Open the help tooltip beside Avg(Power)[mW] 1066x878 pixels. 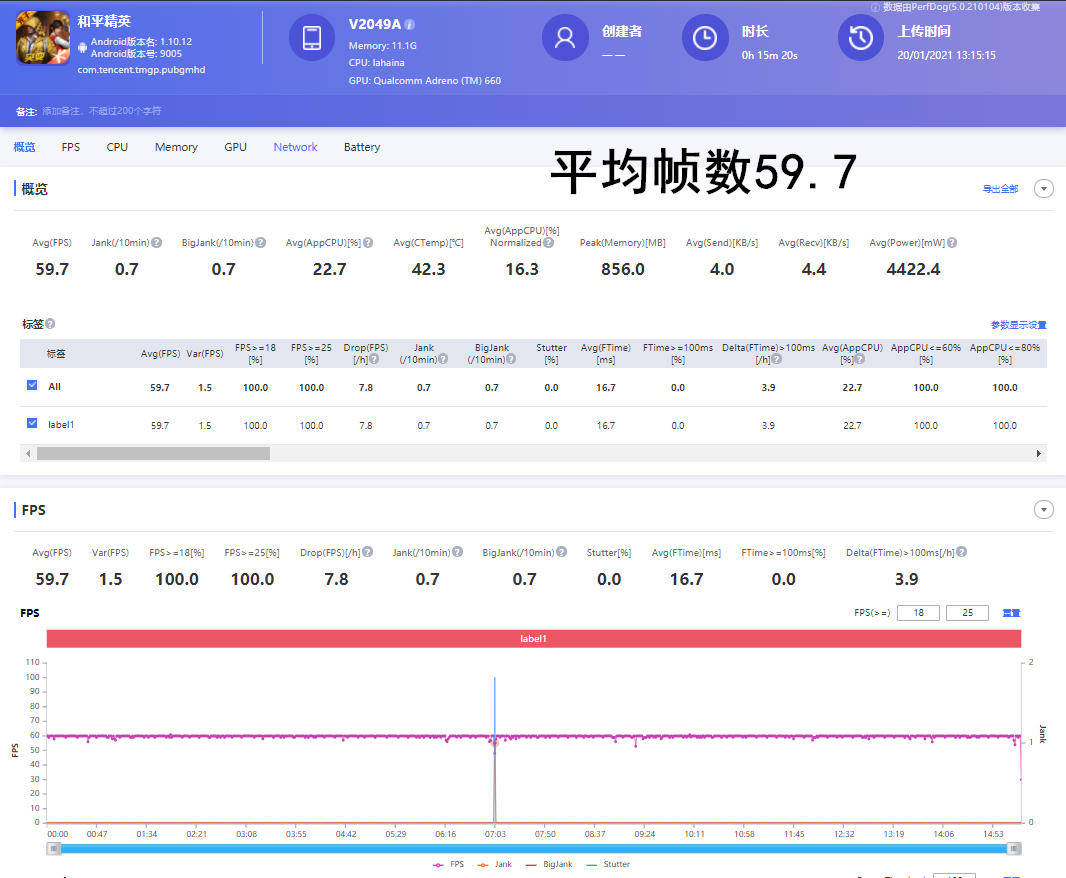point(949,242)
